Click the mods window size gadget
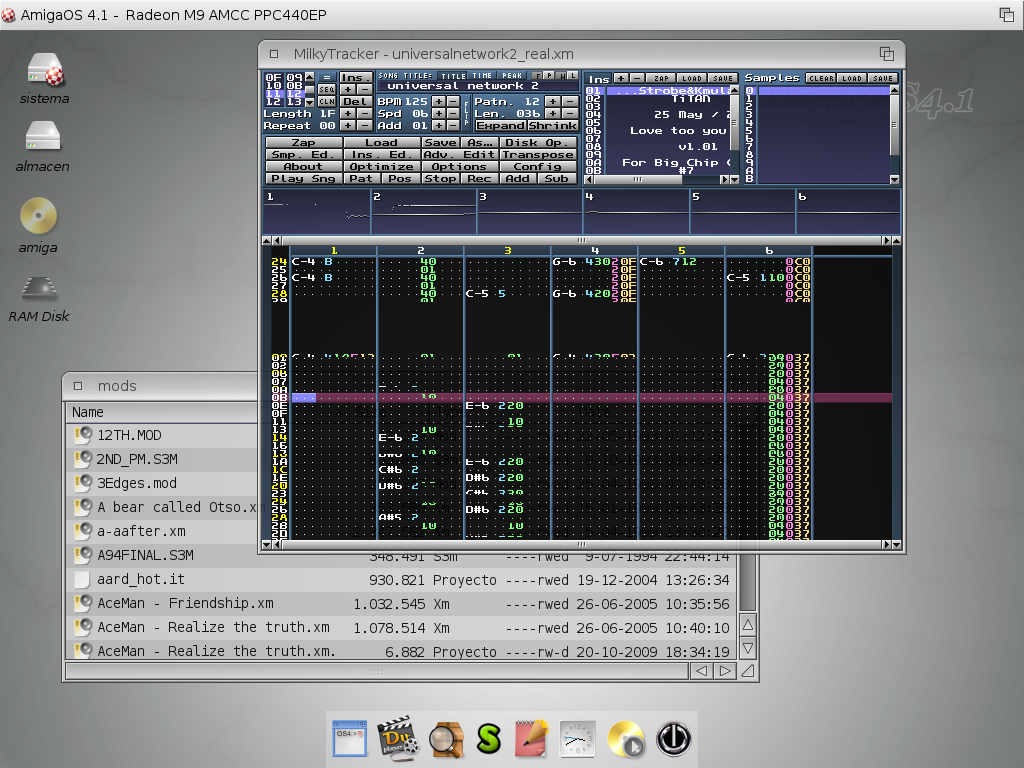Screen dimensions: 1024x768 748,671
